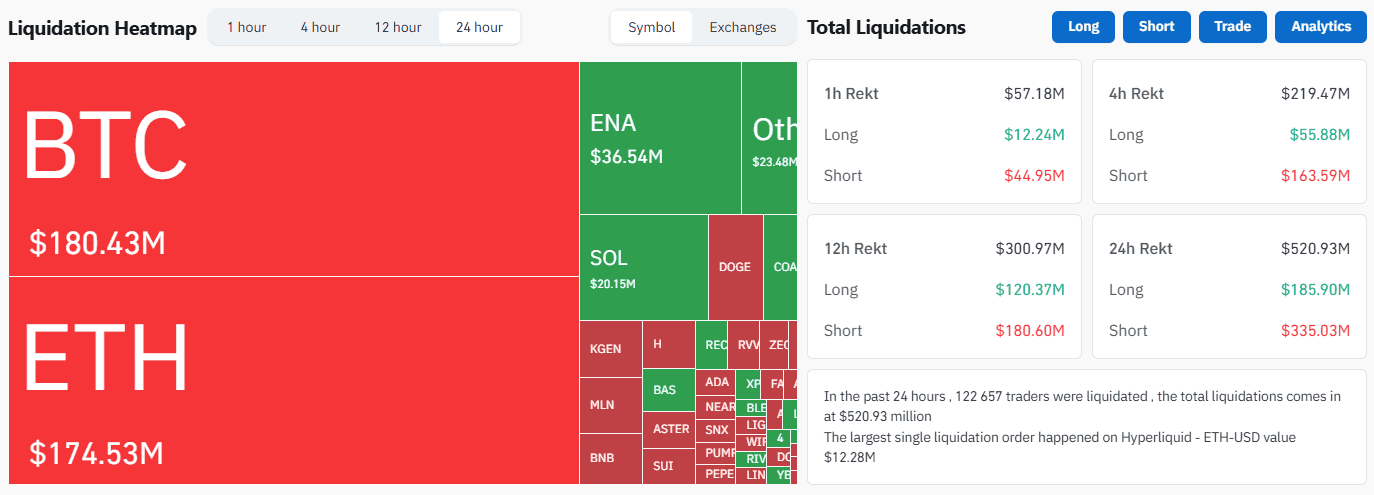Toggle heatmap to Exchanges view
Viewport: 1374px width, 495px height.
[743, 27]
